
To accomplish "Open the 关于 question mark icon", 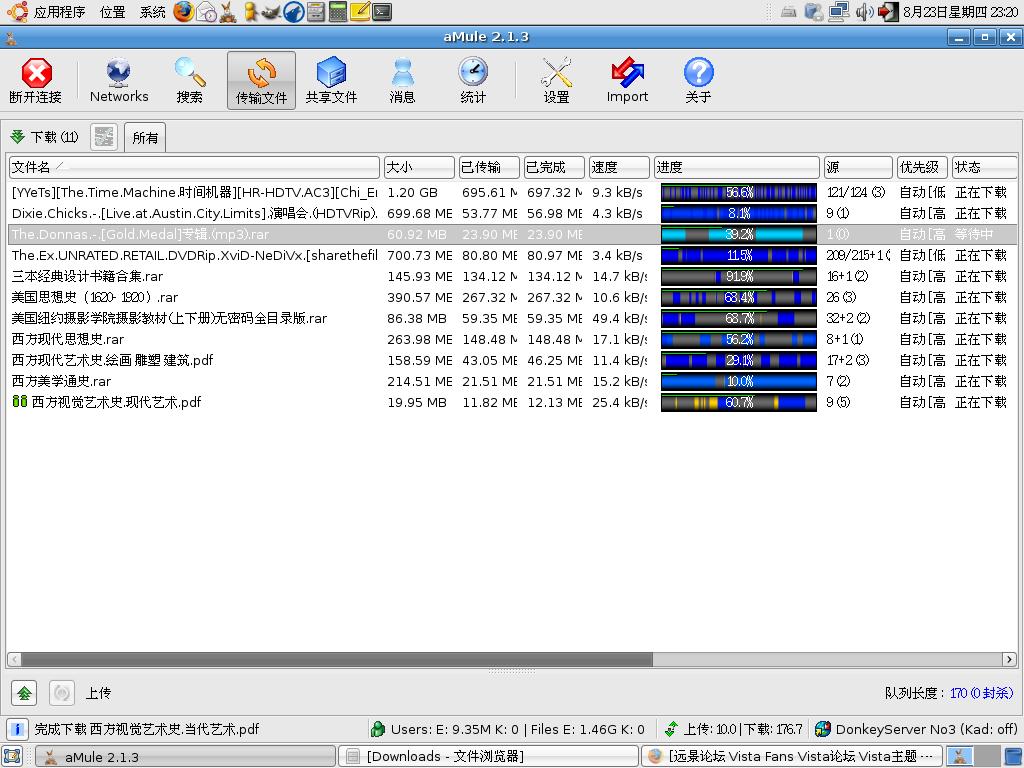I will (698, 72).
